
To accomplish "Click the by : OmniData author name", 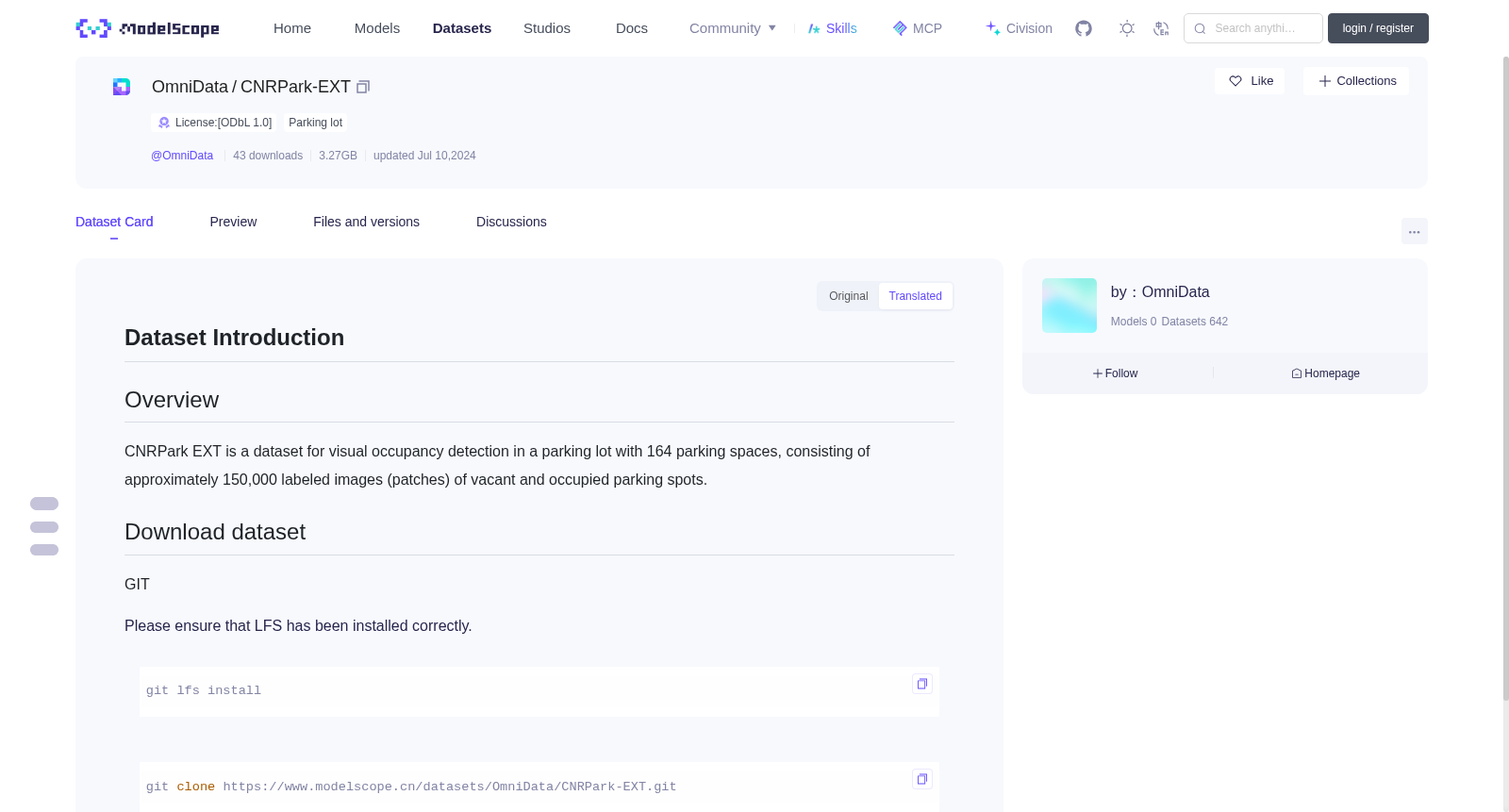I will [x=1160, y=292].
